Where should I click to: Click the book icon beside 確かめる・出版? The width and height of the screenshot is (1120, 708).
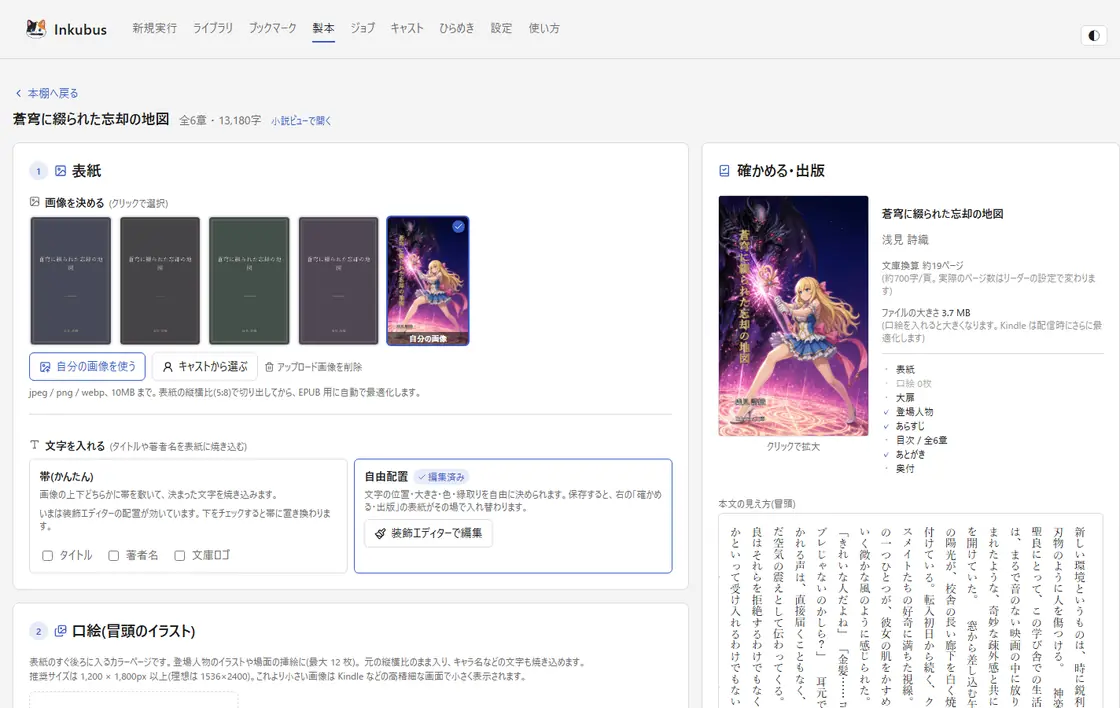(x=724, y=171)
